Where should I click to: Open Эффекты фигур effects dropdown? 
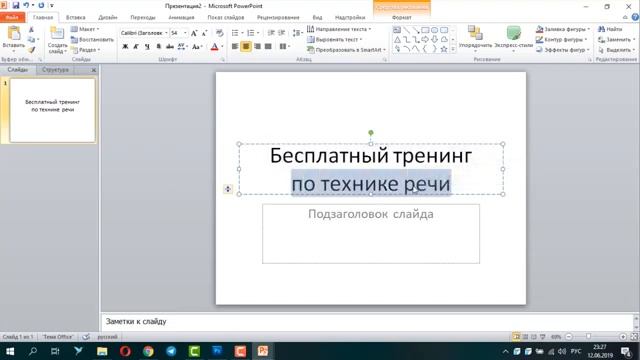coord(562,50)
